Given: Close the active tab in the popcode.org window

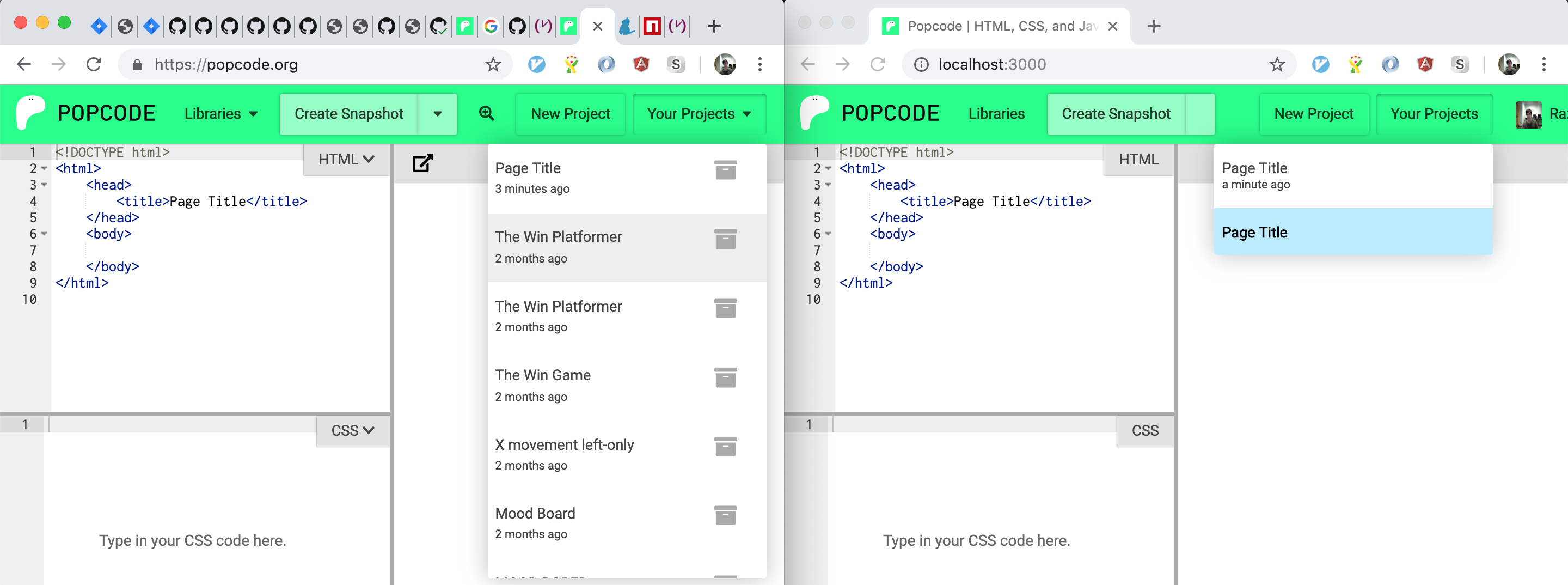Looking at the screenshot, I should click(x=598, y=26).
